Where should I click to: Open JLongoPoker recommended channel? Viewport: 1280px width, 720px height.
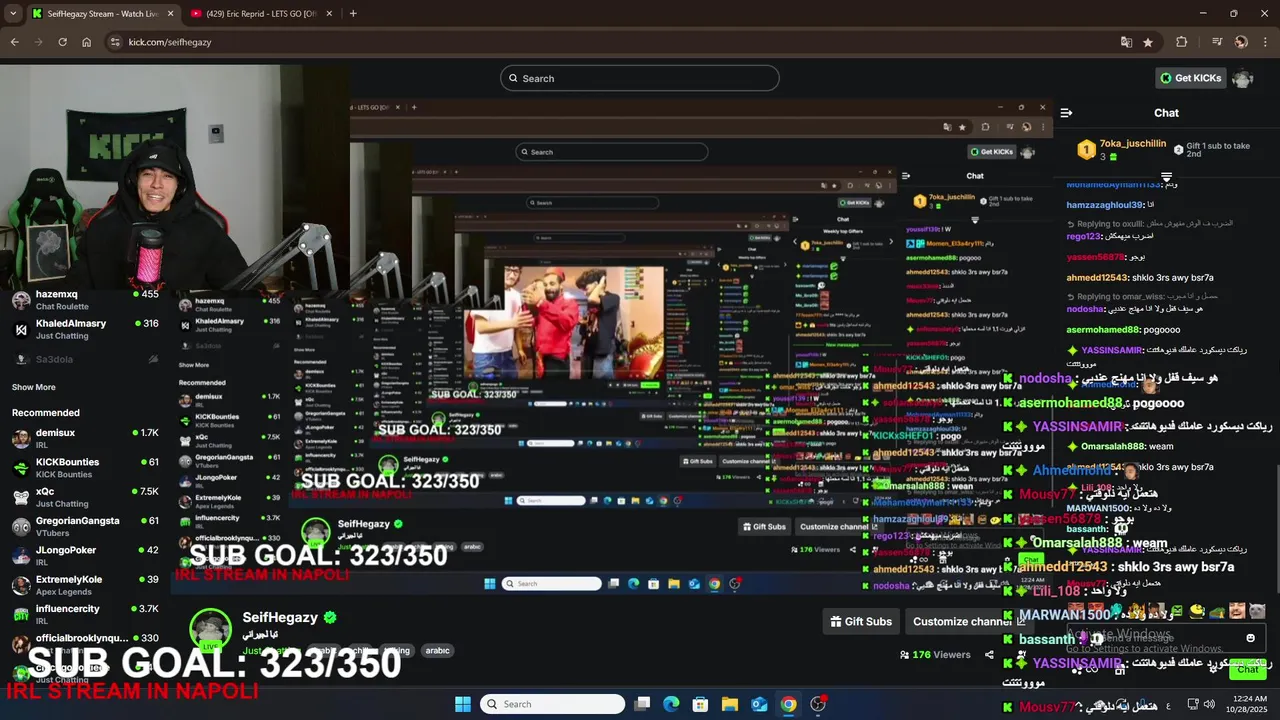pos(85,555)
